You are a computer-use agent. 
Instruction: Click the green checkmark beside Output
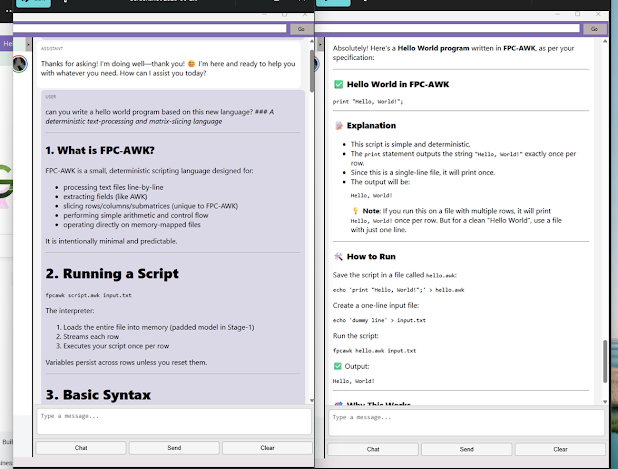(337, 366)
